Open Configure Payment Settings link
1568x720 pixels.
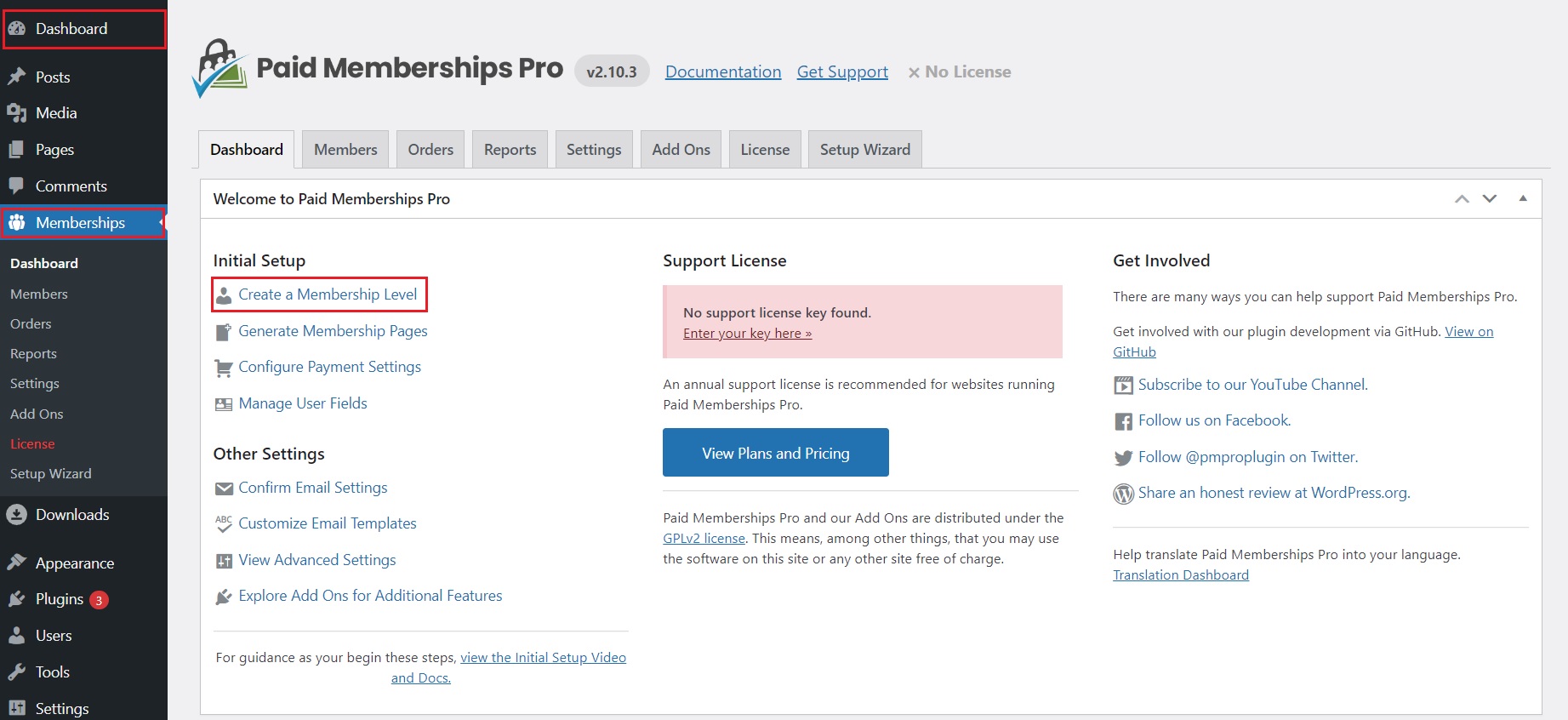coord(329,366)
